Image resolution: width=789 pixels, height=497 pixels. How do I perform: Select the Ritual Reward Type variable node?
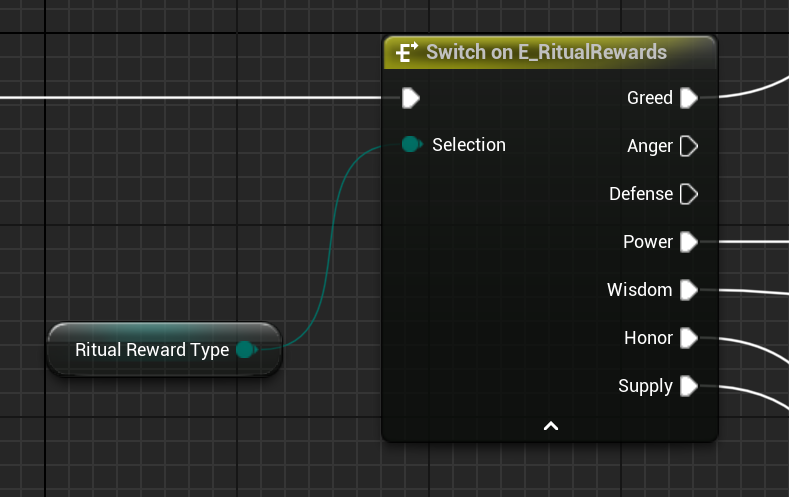click(x=165, y=350)
